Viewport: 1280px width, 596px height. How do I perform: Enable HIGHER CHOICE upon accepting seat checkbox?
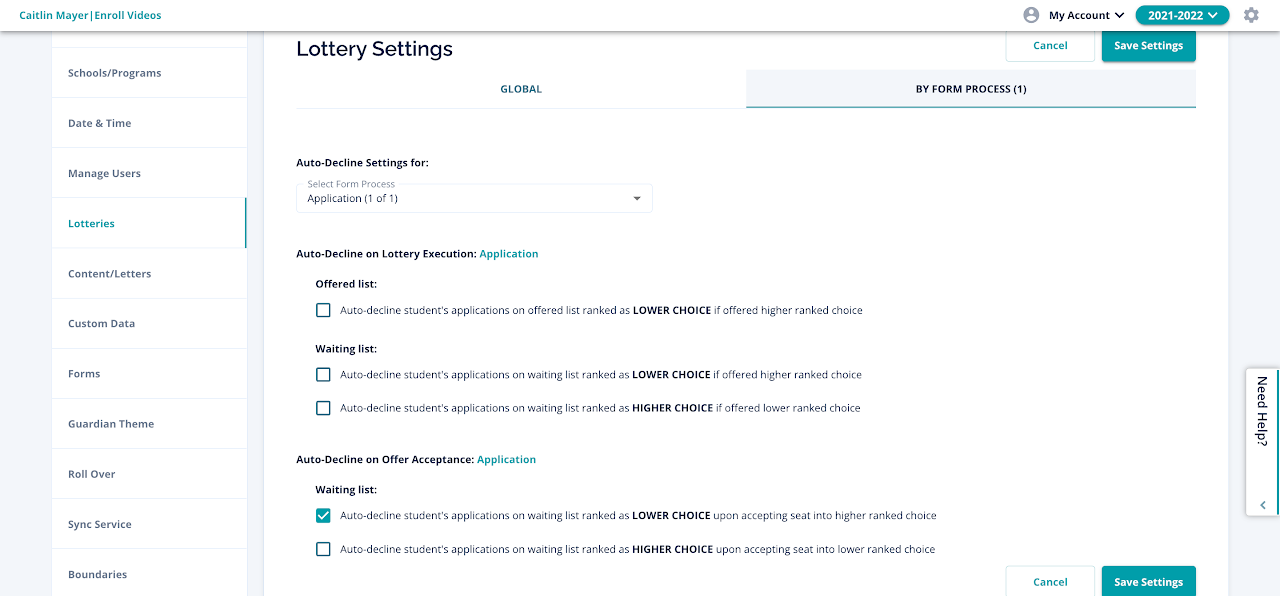pos(323,549)
